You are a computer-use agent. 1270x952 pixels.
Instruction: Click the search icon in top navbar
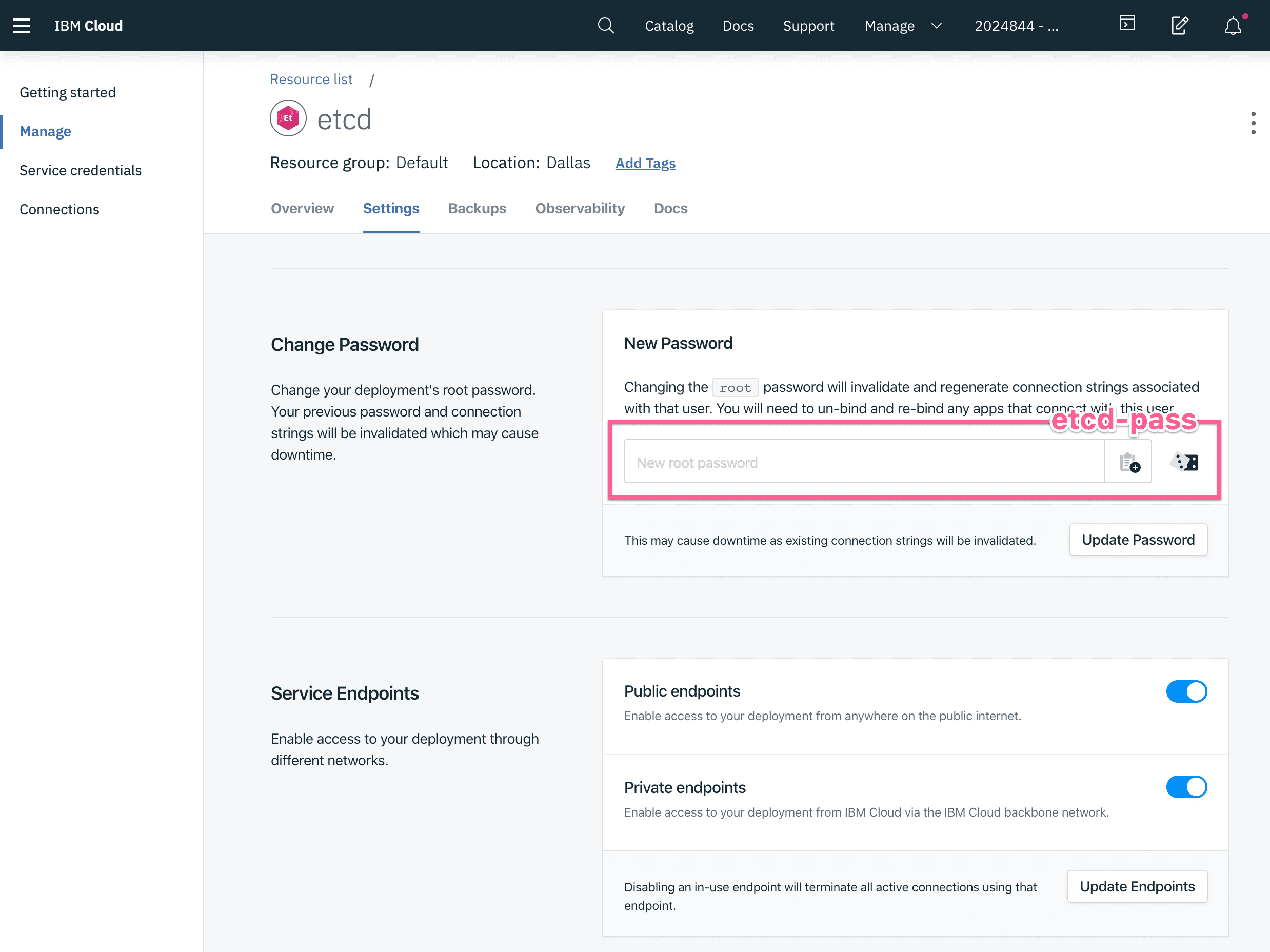tap(605, 25)
